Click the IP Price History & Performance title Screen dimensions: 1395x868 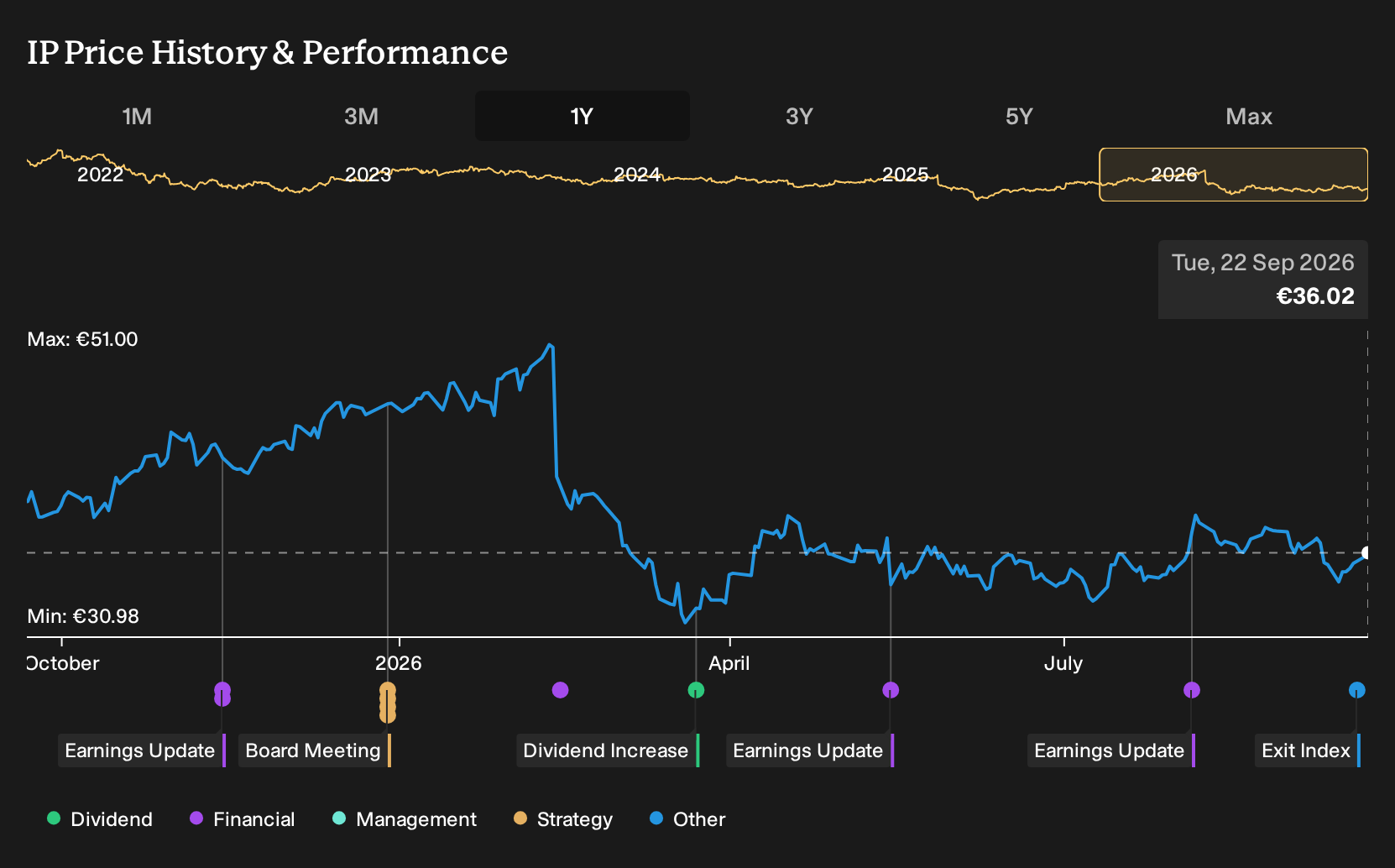[268, 52]
